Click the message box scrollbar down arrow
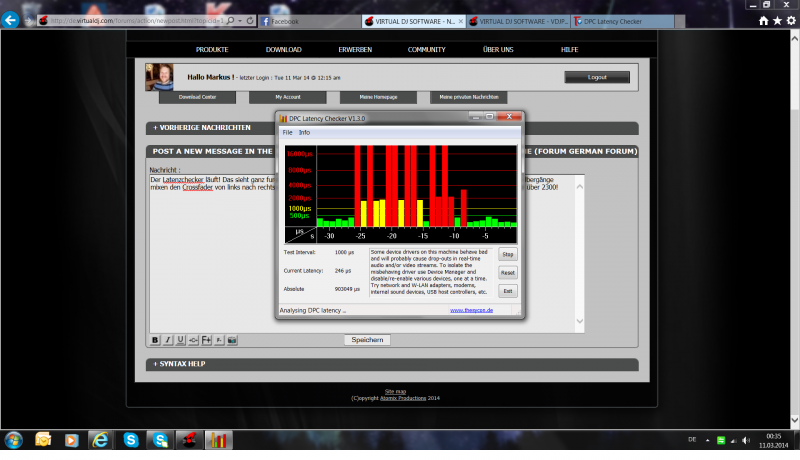This screenshot has width=800, height=460. point(580,321)
